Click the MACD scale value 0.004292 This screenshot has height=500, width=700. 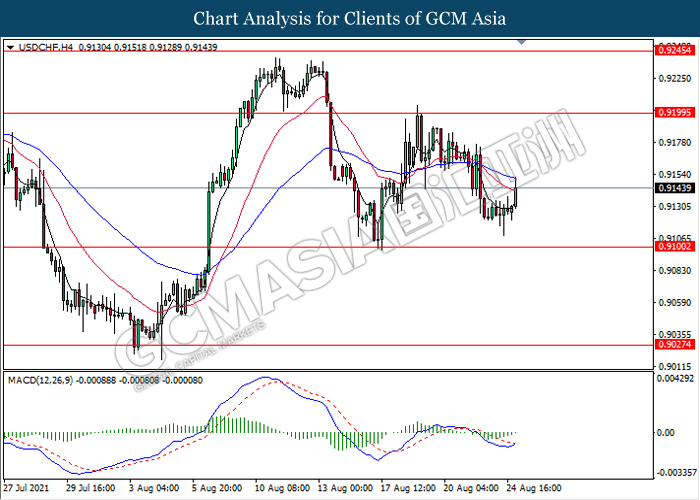[675, 378]
